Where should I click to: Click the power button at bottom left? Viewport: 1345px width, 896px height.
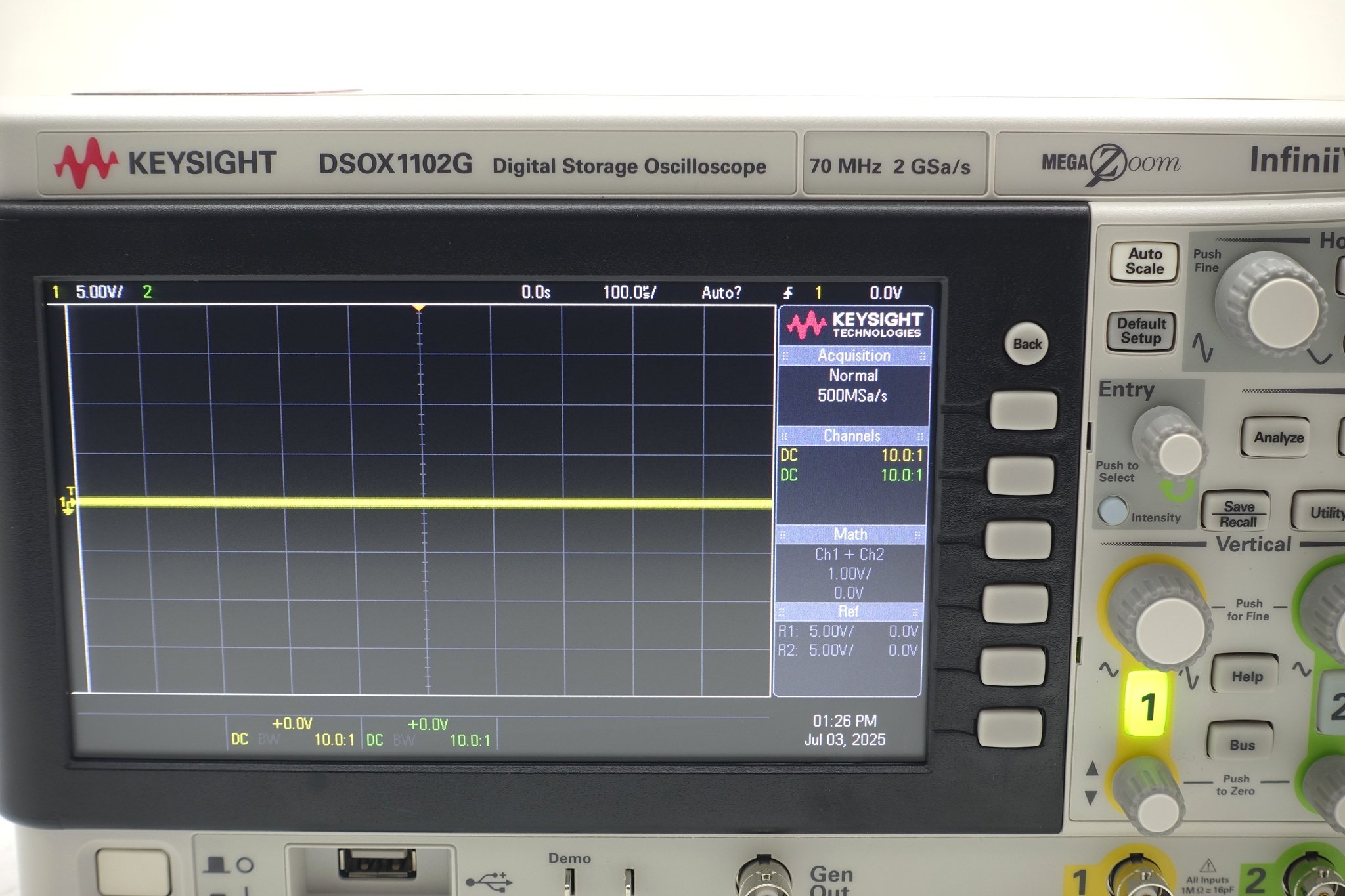point(133,872)
